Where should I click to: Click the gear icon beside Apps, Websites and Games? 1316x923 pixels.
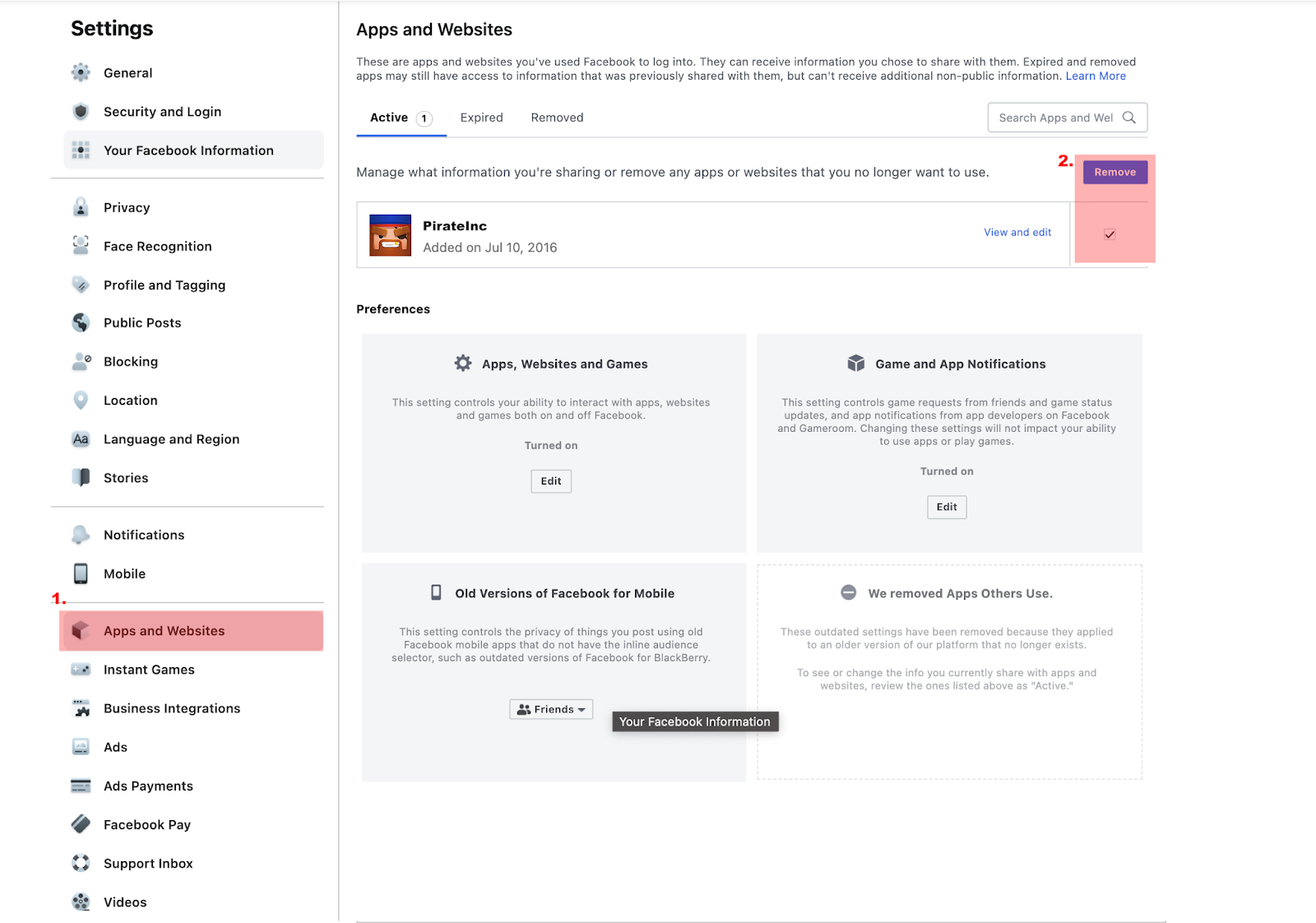pyautogui.click(x=463, y=363)
